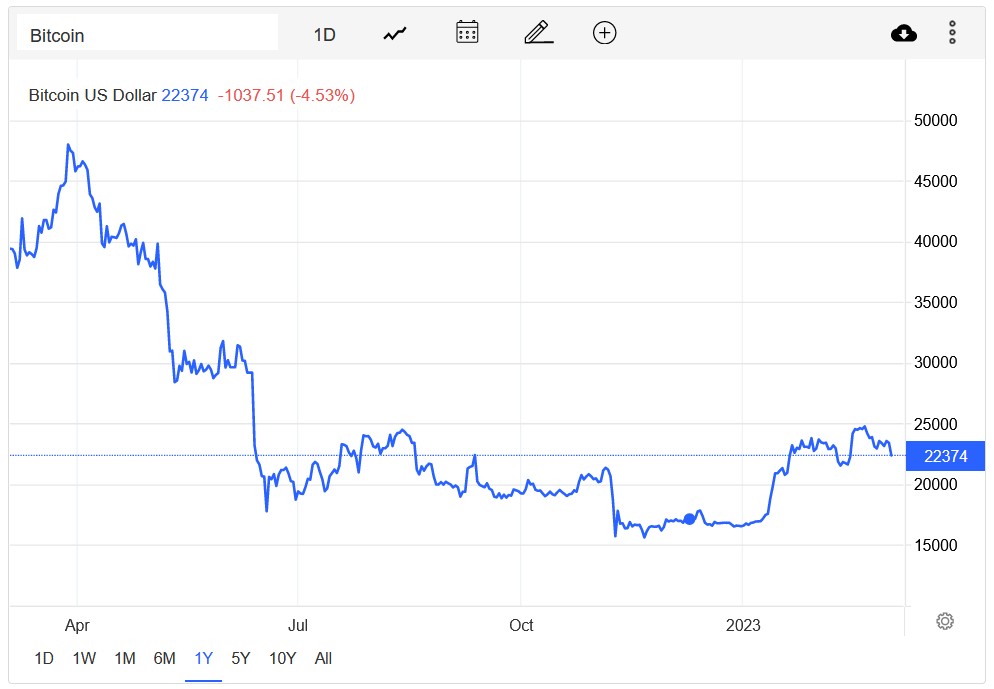The image size is (994, 689).
Task: Add comparison with plus circle icon
Action: (x=604, y=32)
